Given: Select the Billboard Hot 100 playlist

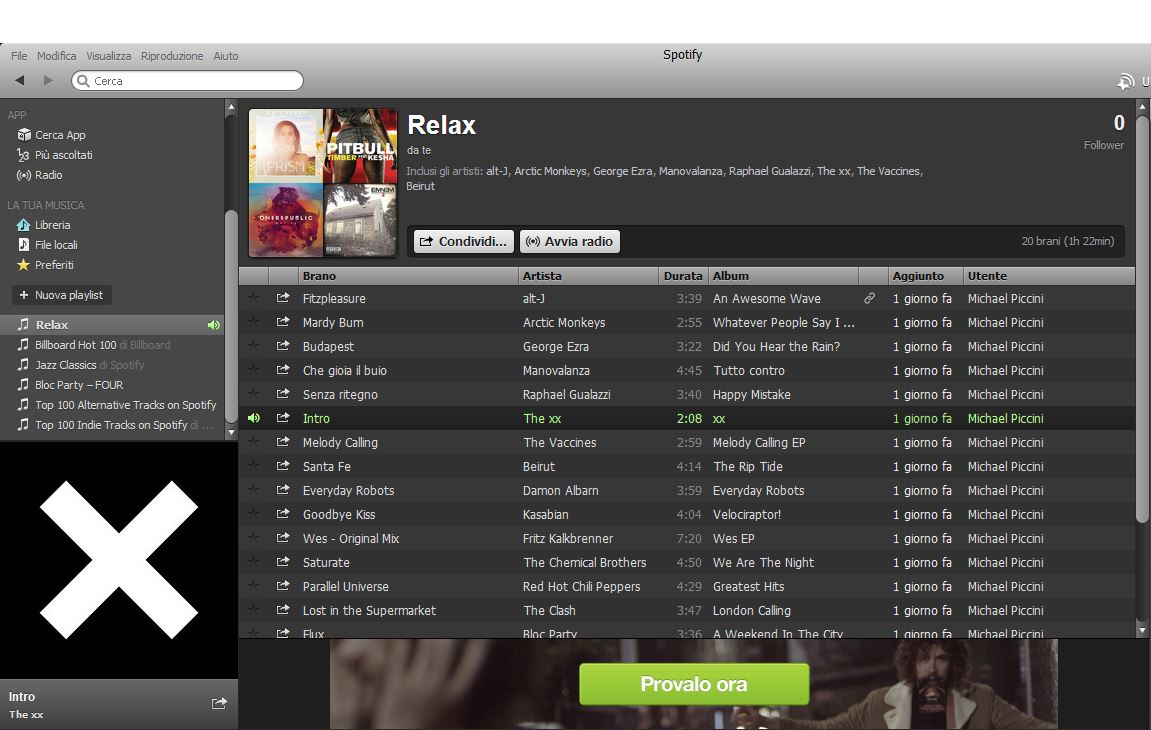Looking at the screenshot, I should click(x=112, y=344).
